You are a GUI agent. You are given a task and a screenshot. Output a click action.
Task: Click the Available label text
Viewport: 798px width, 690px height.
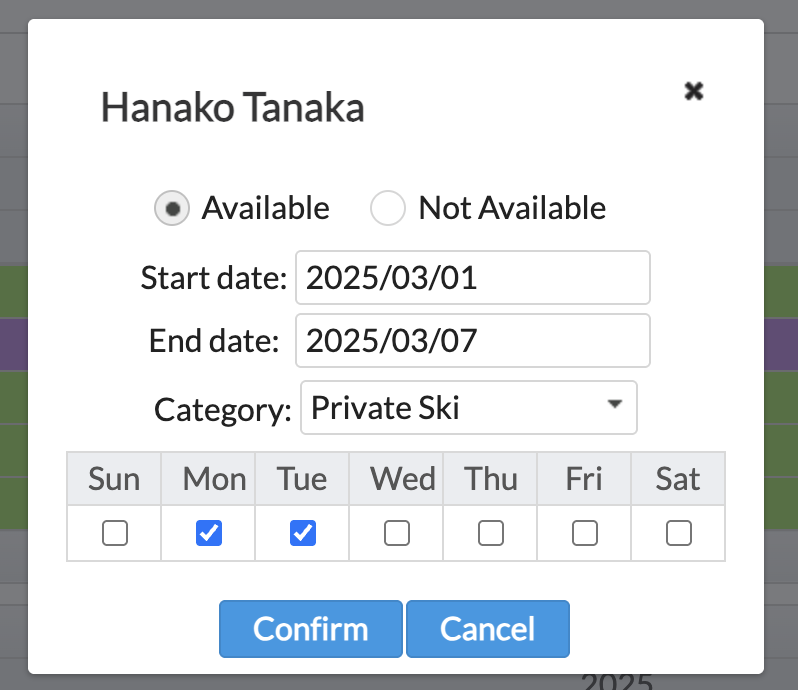point(265,208)
